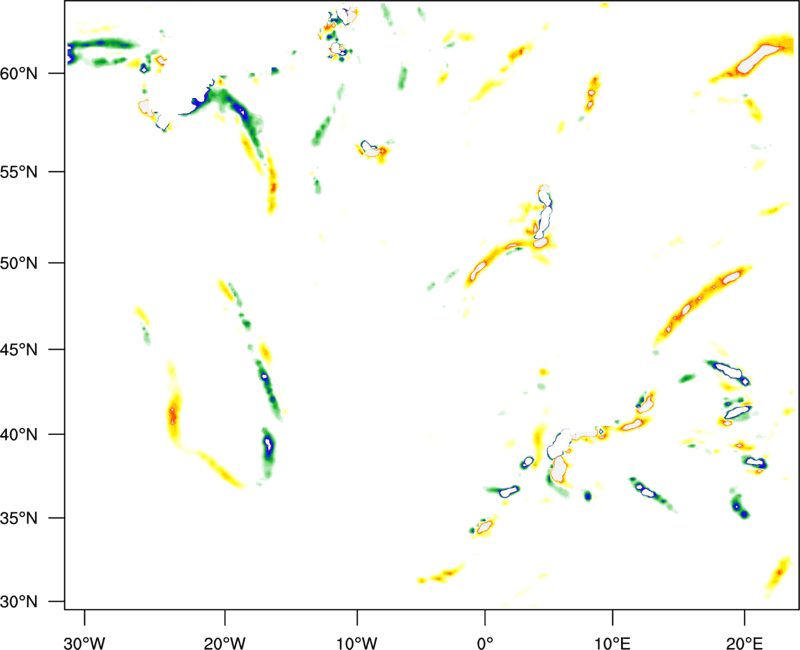This screenshot has height=650, width=800.
Task: Click the 0° longitude label
Action: 485,643
